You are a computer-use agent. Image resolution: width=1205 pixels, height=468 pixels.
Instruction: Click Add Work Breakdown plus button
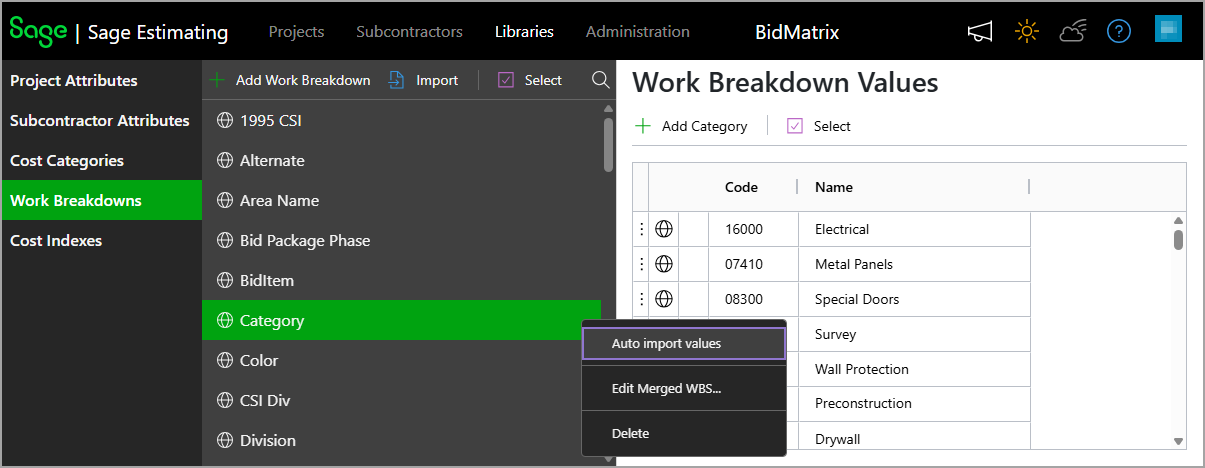pyautogui.click(x=290, y=80)
